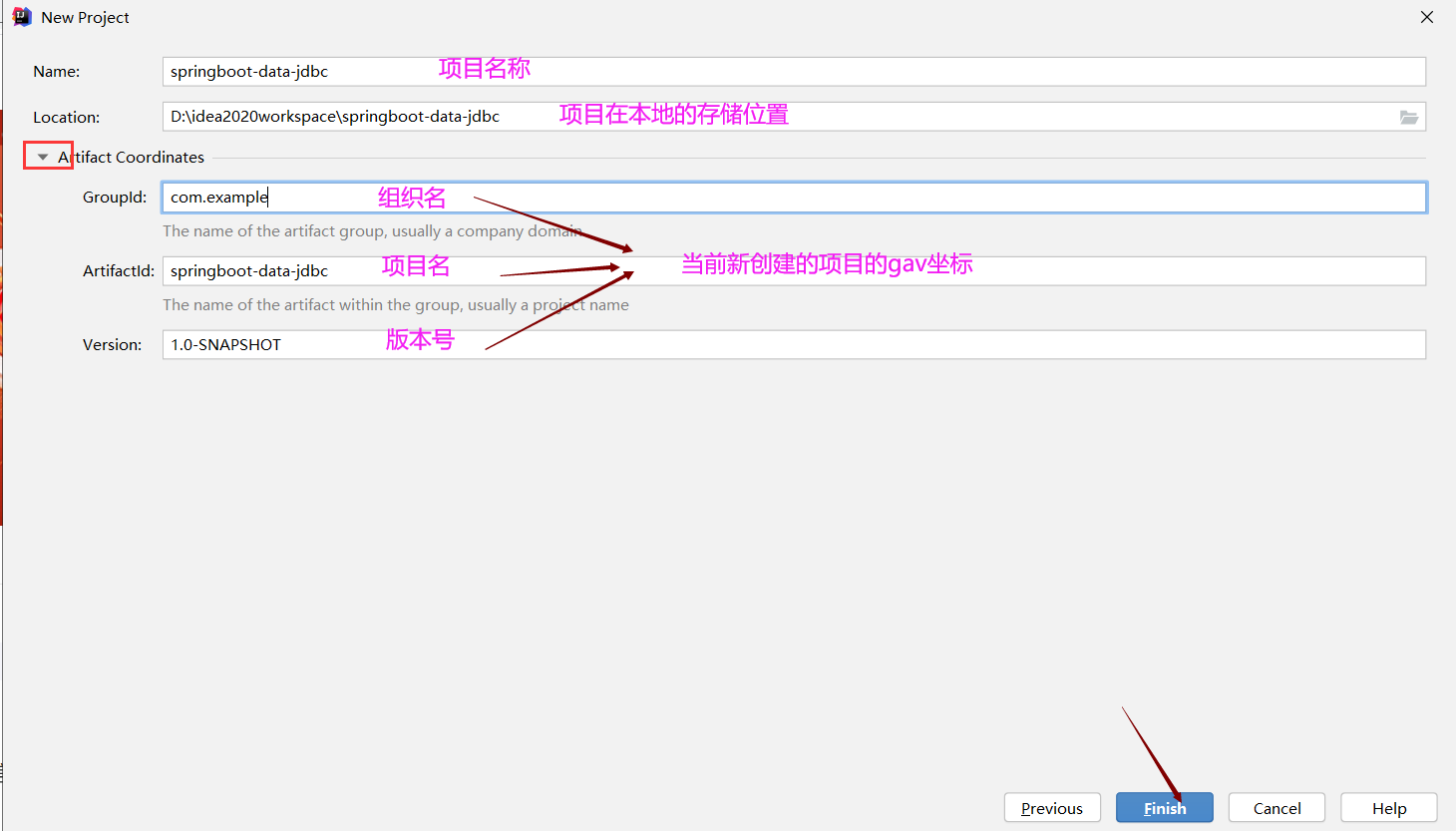Click Previous to go back
Image resolution: width=1456 pixels, height=831 pixels.
(1052, 807)
